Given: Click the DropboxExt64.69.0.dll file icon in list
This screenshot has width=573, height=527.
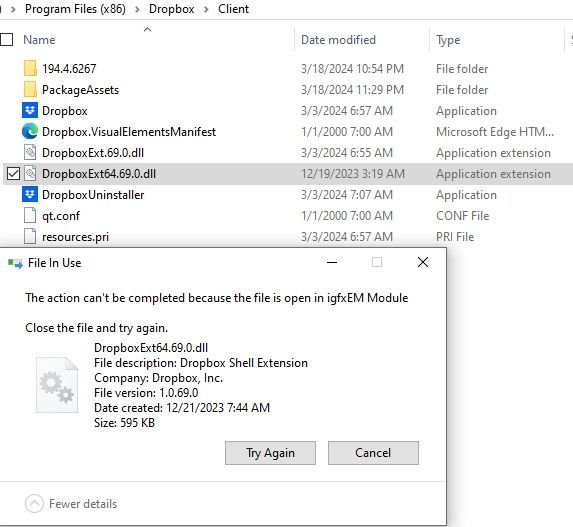Looking at the screenshot, I should point(30,174).
